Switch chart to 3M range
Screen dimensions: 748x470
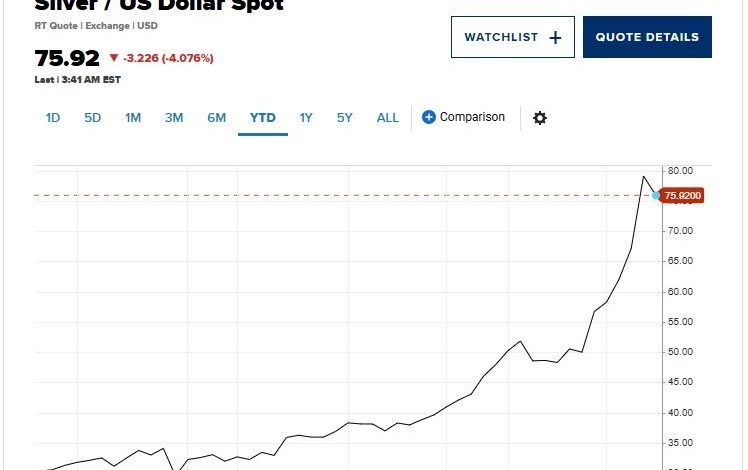(174, 118)
